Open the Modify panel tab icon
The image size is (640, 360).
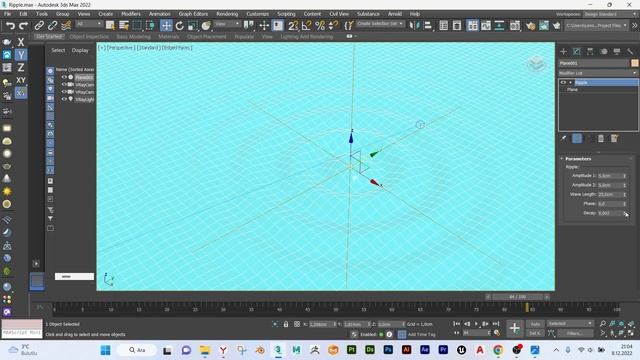pyautogui.click(x=577, y=51)
